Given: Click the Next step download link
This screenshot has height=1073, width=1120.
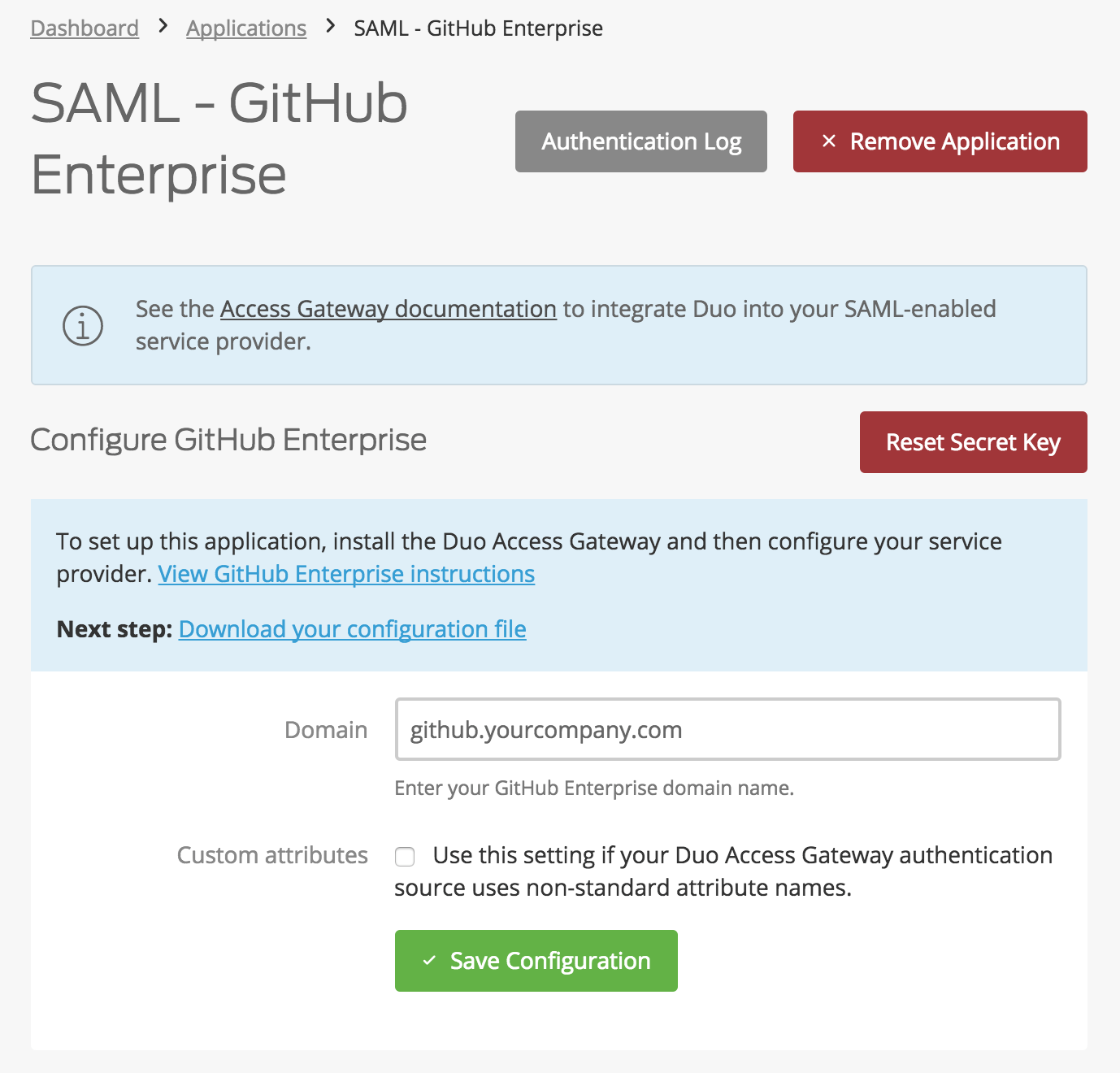Looking at the screenshot, I should (x=351, y=629).
